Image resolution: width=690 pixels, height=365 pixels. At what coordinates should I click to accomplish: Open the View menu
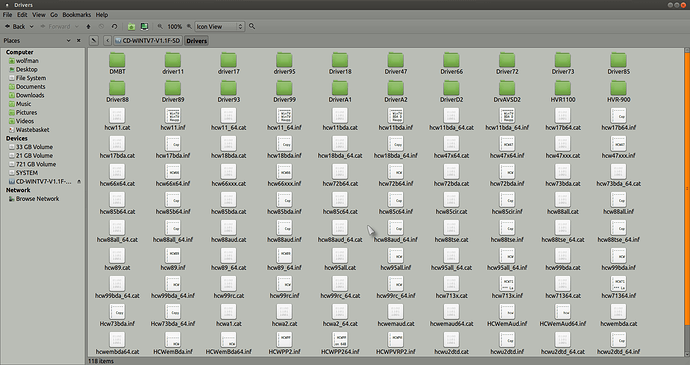click(x=39, y=15)
